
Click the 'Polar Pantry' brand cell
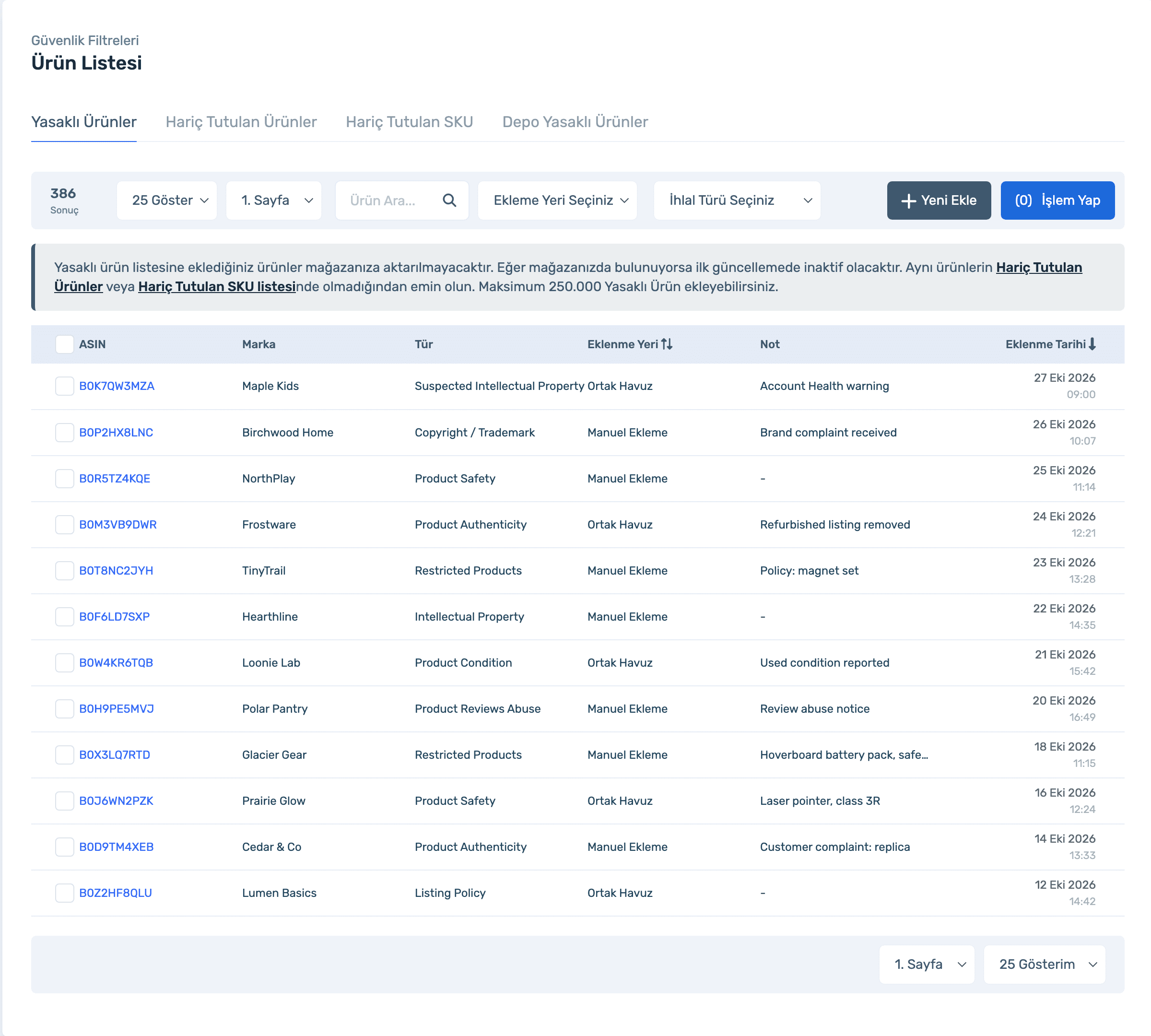[x=275, y=709]
